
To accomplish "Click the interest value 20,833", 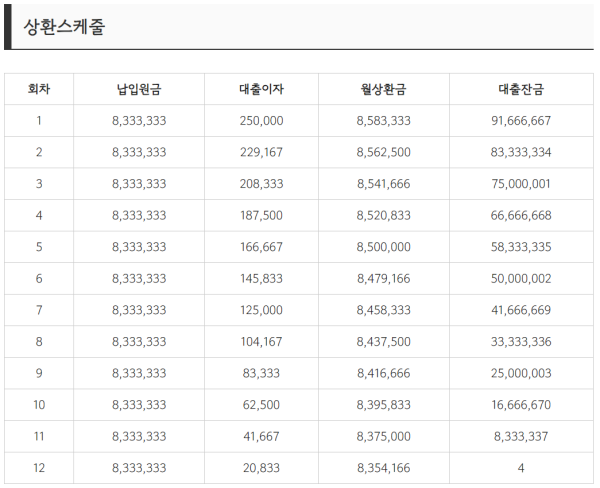I will pos(261,468).
